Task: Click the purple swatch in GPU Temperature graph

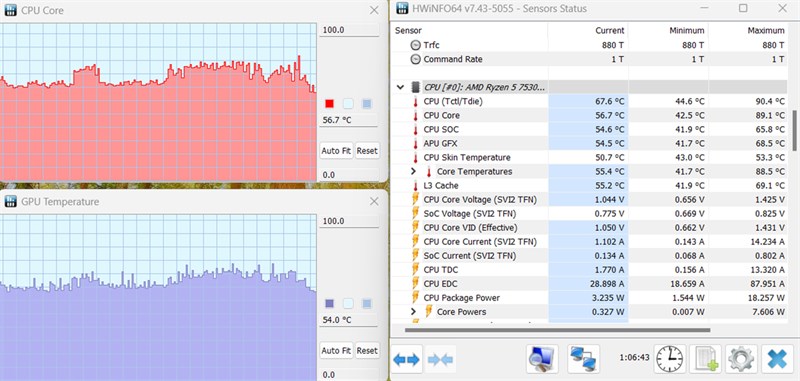Action: click(330, 304)
